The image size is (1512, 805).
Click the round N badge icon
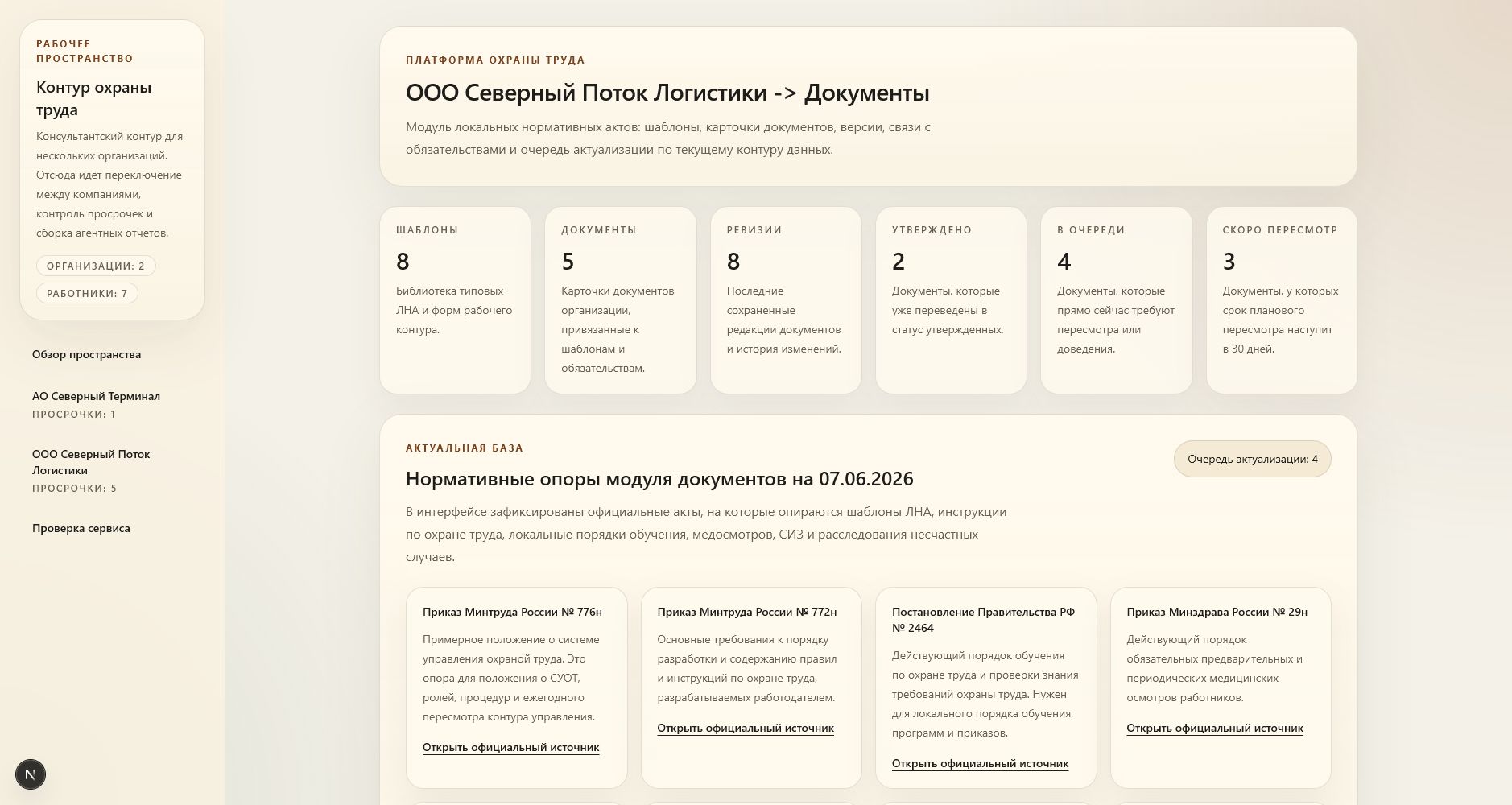pyautogui.click(x=31, y=774)
